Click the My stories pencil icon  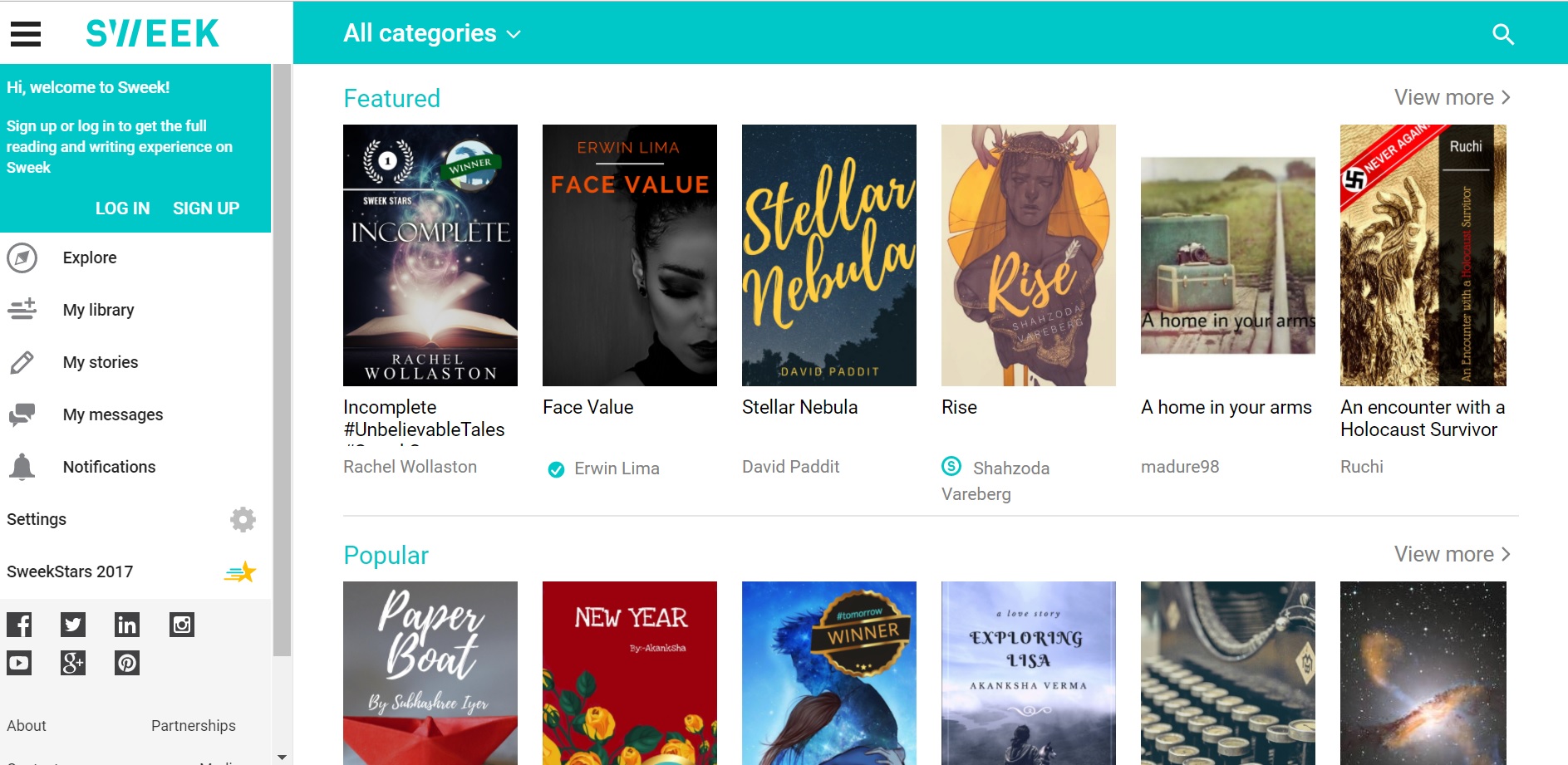click(x=22, y=363)
